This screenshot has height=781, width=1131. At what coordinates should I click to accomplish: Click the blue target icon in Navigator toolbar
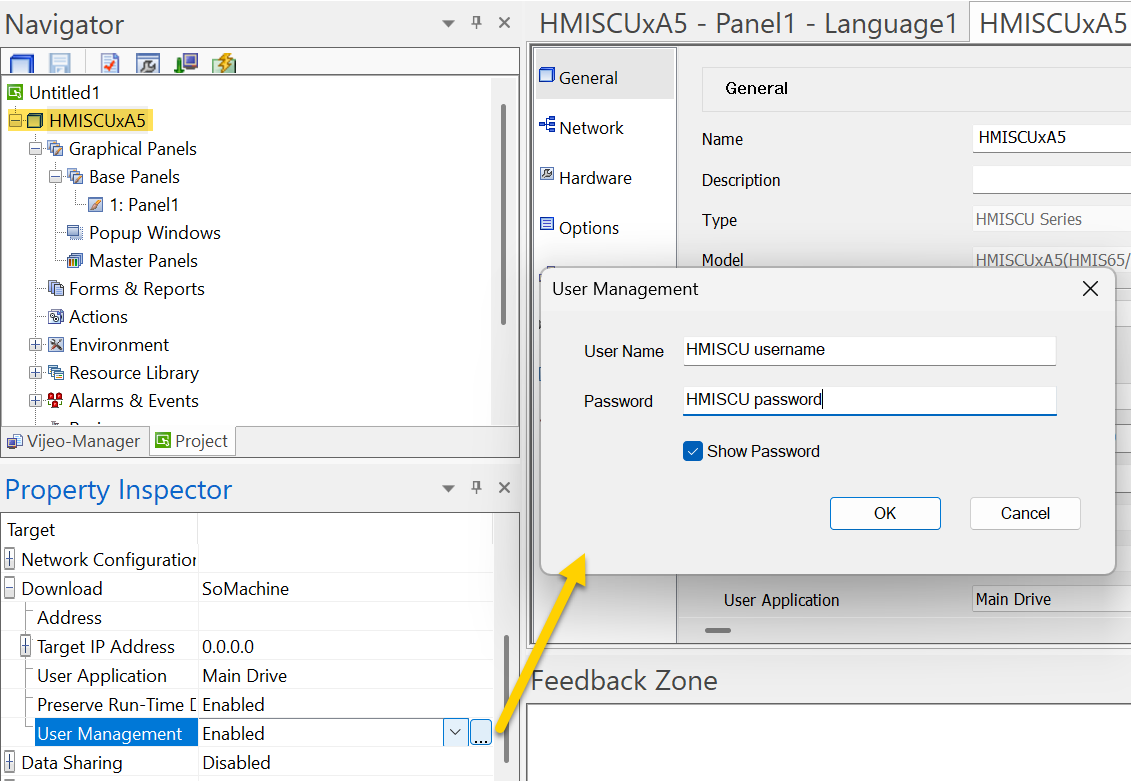click(x=22, y=63)
